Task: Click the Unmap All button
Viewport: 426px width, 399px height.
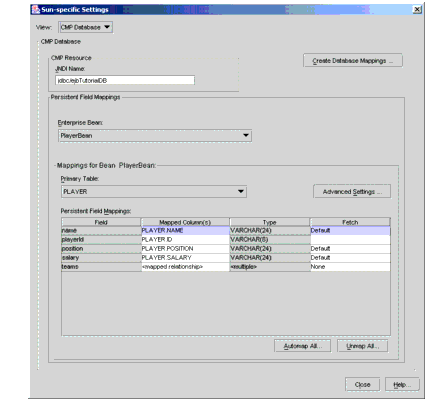Action: pos(363,346)
